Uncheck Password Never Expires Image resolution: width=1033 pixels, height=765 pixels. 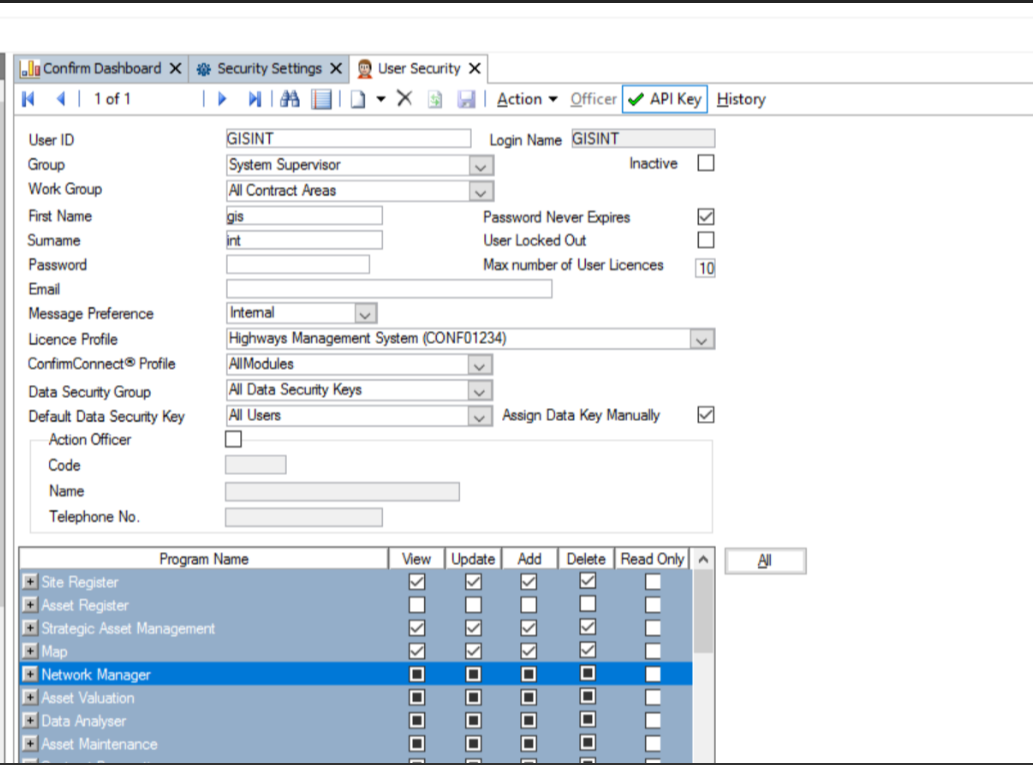(705, 217)
